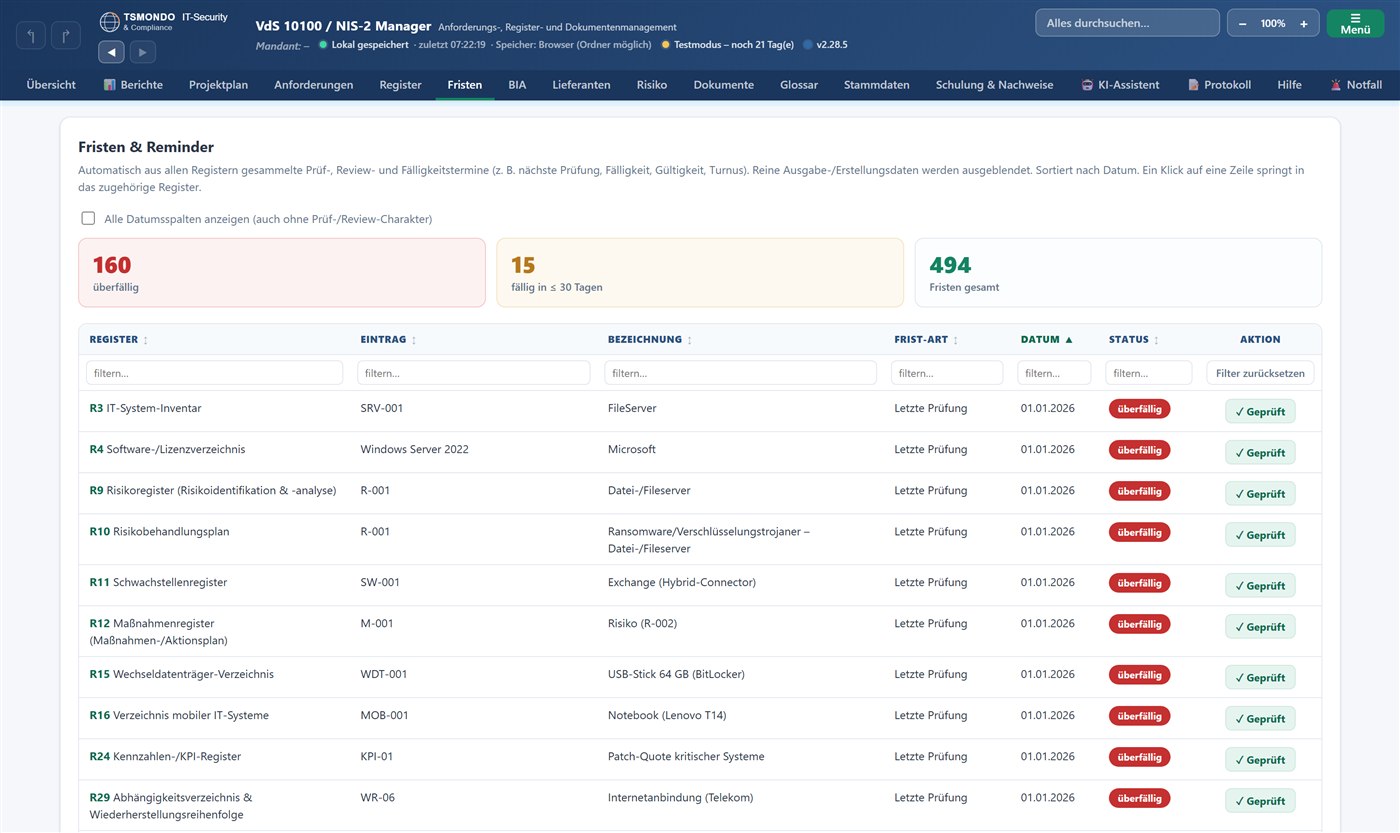1400x833 pixels.
Task: Click the 'Filter zurücksetzen' button
Action: pos(1260,373)
